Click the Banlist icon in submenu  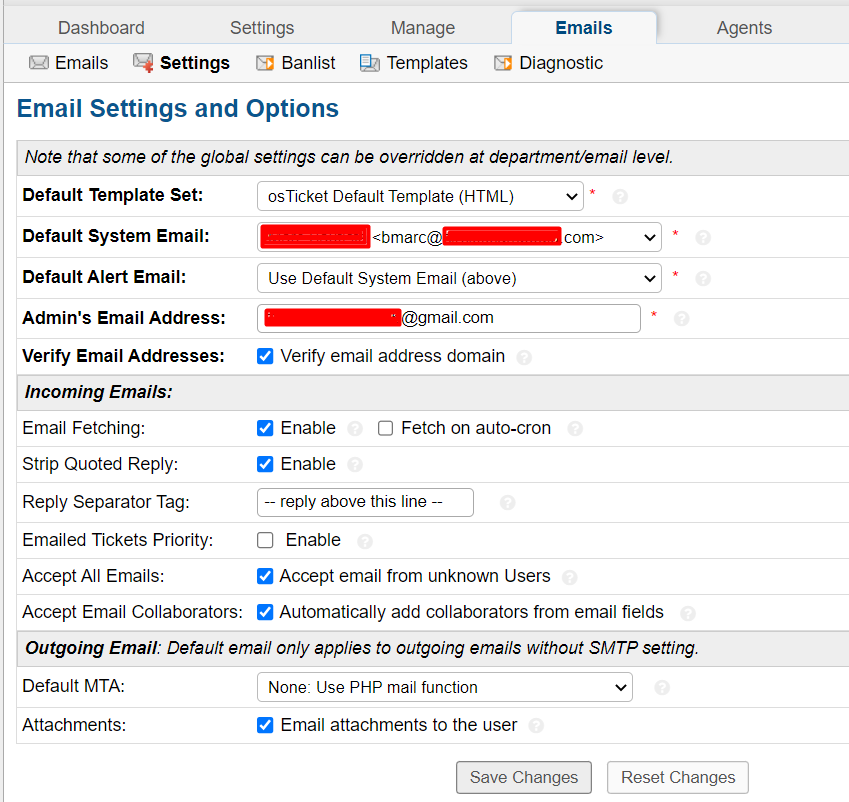tap(265, 63)
